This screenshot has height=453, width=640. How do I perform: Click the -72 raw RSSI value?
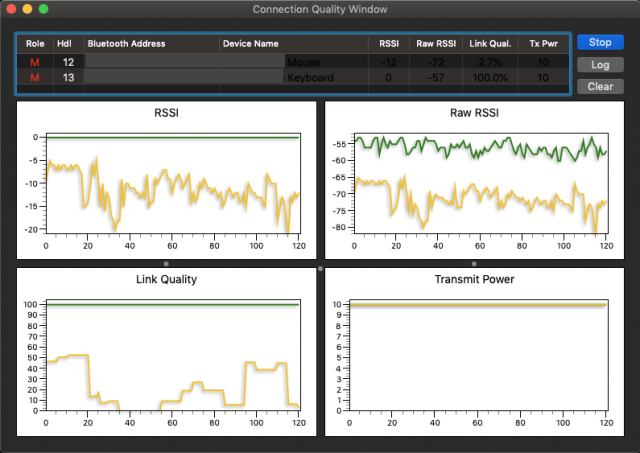[436, 62]
